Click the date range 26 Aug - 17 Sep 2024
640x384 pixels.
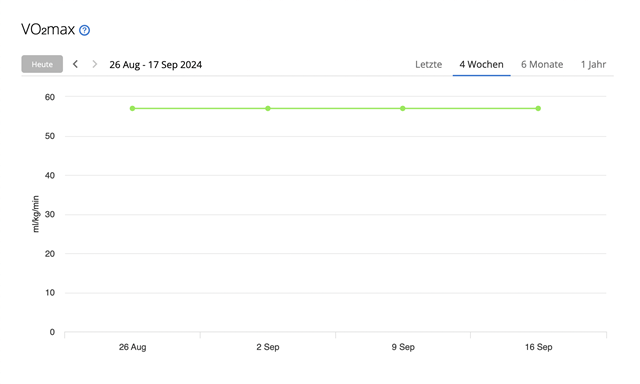(x=156, y=65)
